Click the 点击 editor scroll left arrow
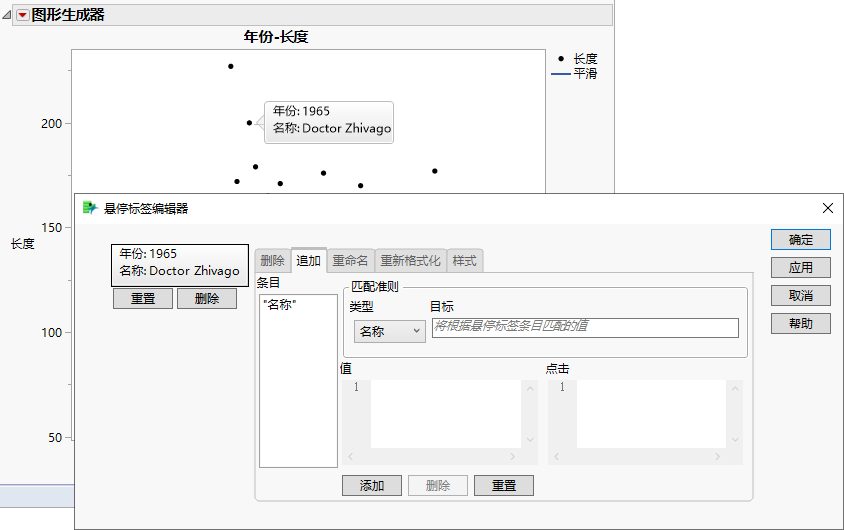This screenshot has width=844, height=530. pos(557,456)
